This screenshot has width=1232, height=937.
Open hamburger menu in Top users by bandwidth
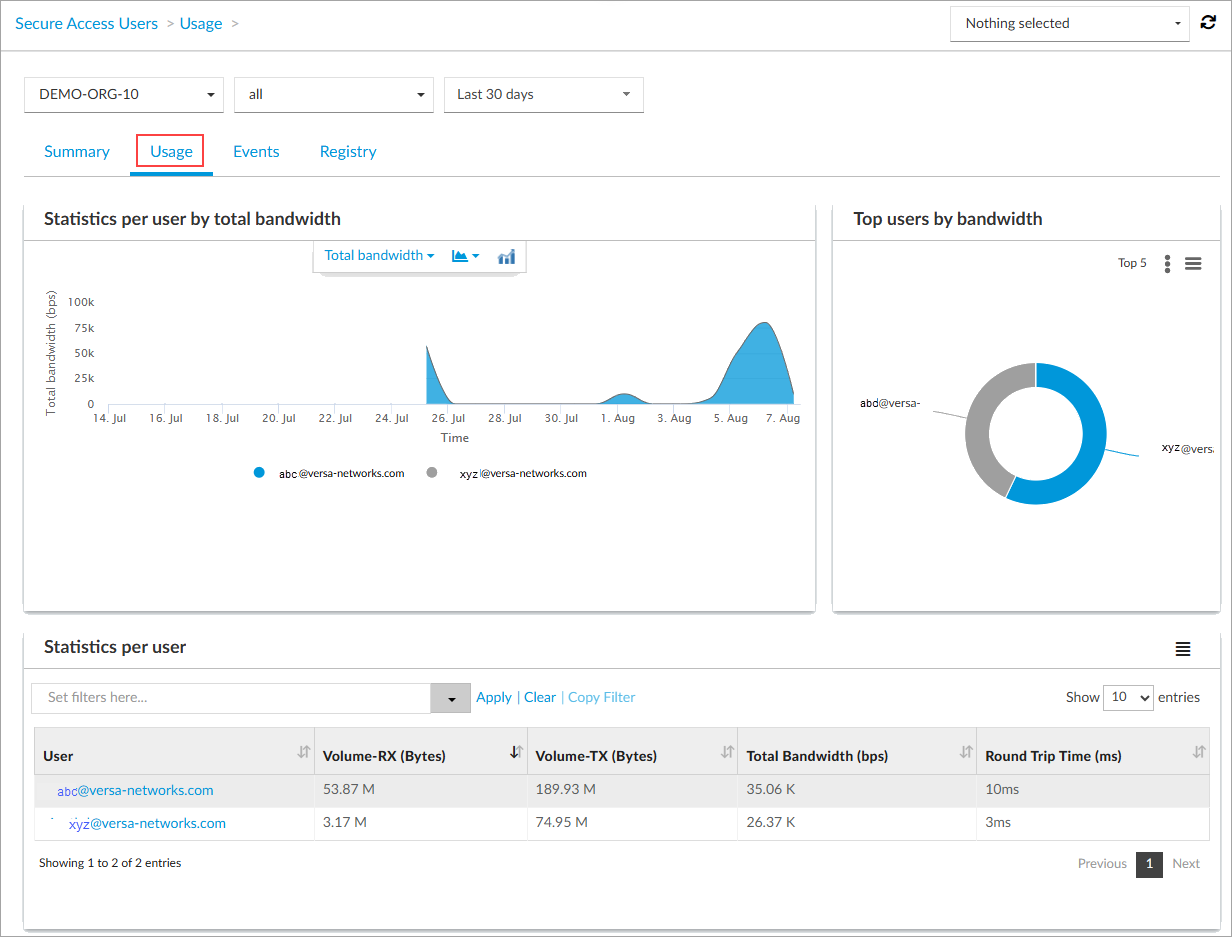pyautogui.click(x=1192, y=264)
